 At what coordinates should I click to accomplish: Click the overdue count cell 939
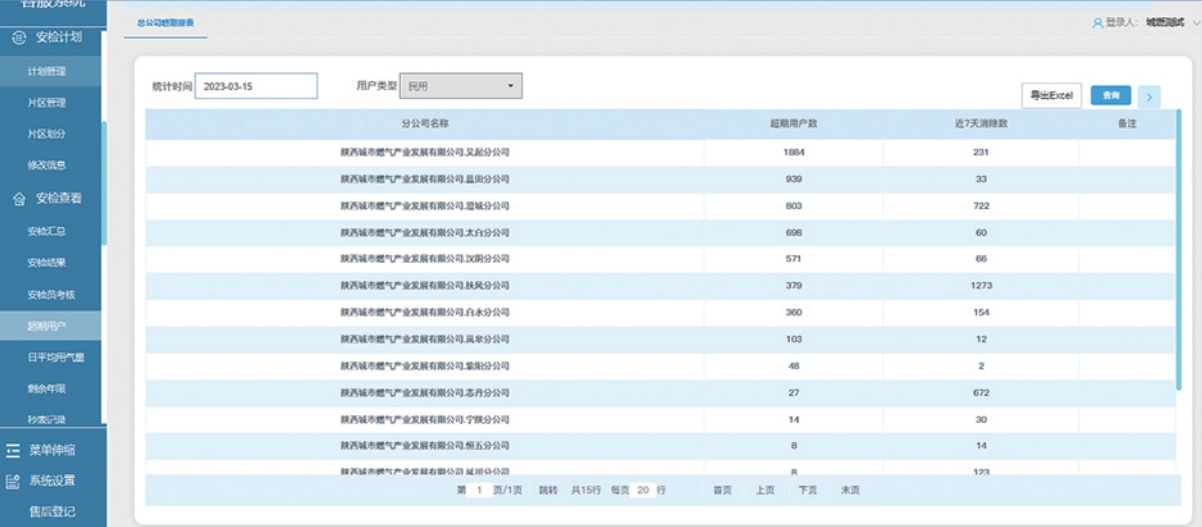pyautogui.click(x=794, y=179)
